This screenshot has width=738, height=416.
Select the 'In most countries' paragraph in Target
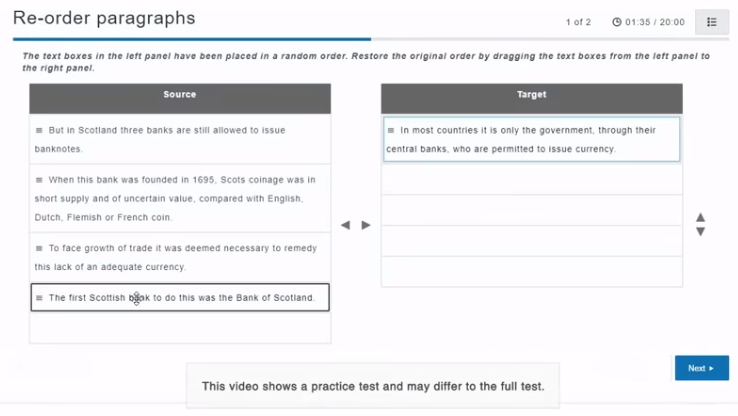[531, 139]
